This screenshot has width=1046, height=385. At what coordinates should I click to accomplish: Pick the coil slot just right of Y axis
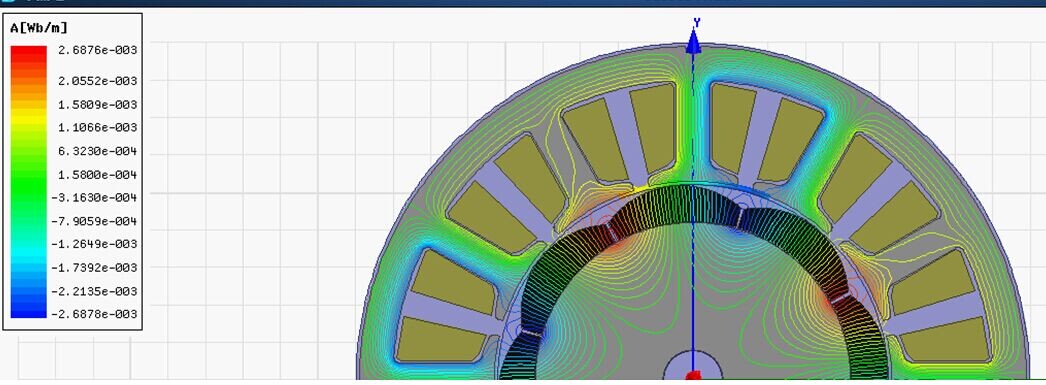[734, 130]
